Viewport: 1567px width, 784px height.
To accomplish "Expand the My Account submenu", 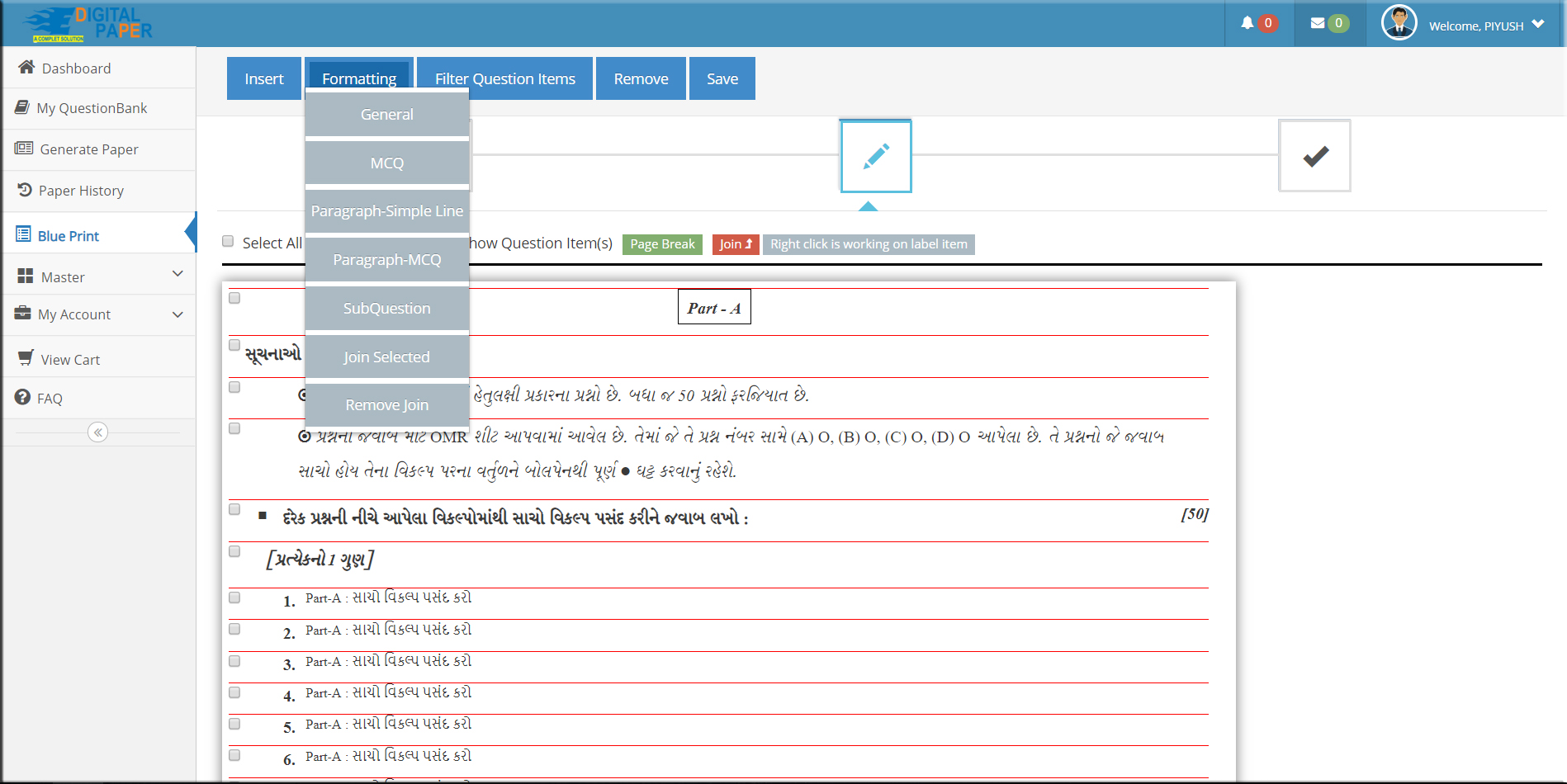I will pyautogui.click(x=99, y=314).
